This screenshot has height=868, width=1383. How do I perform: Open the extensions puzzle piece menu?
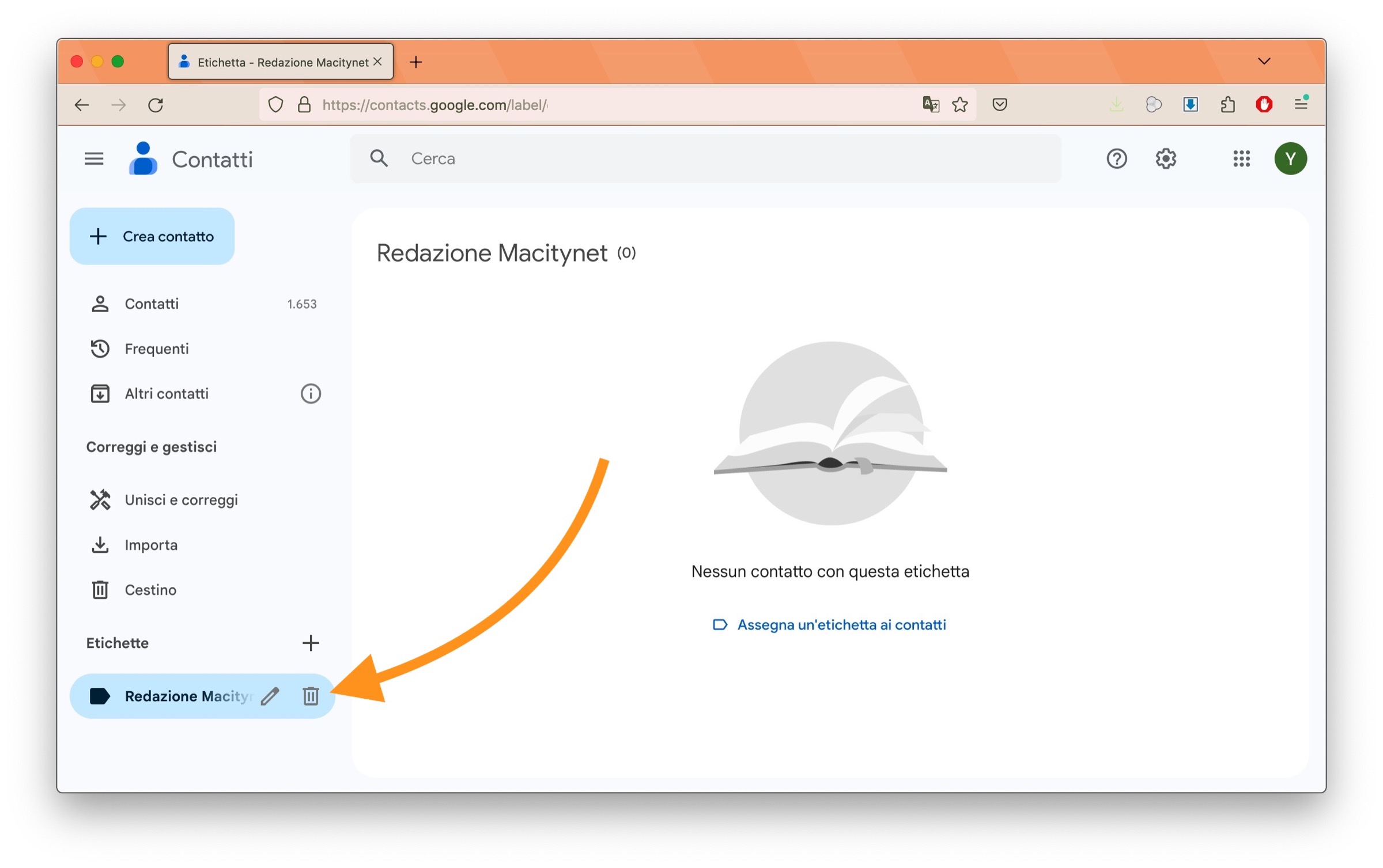pyautogui.click(x=1227, y=105)
